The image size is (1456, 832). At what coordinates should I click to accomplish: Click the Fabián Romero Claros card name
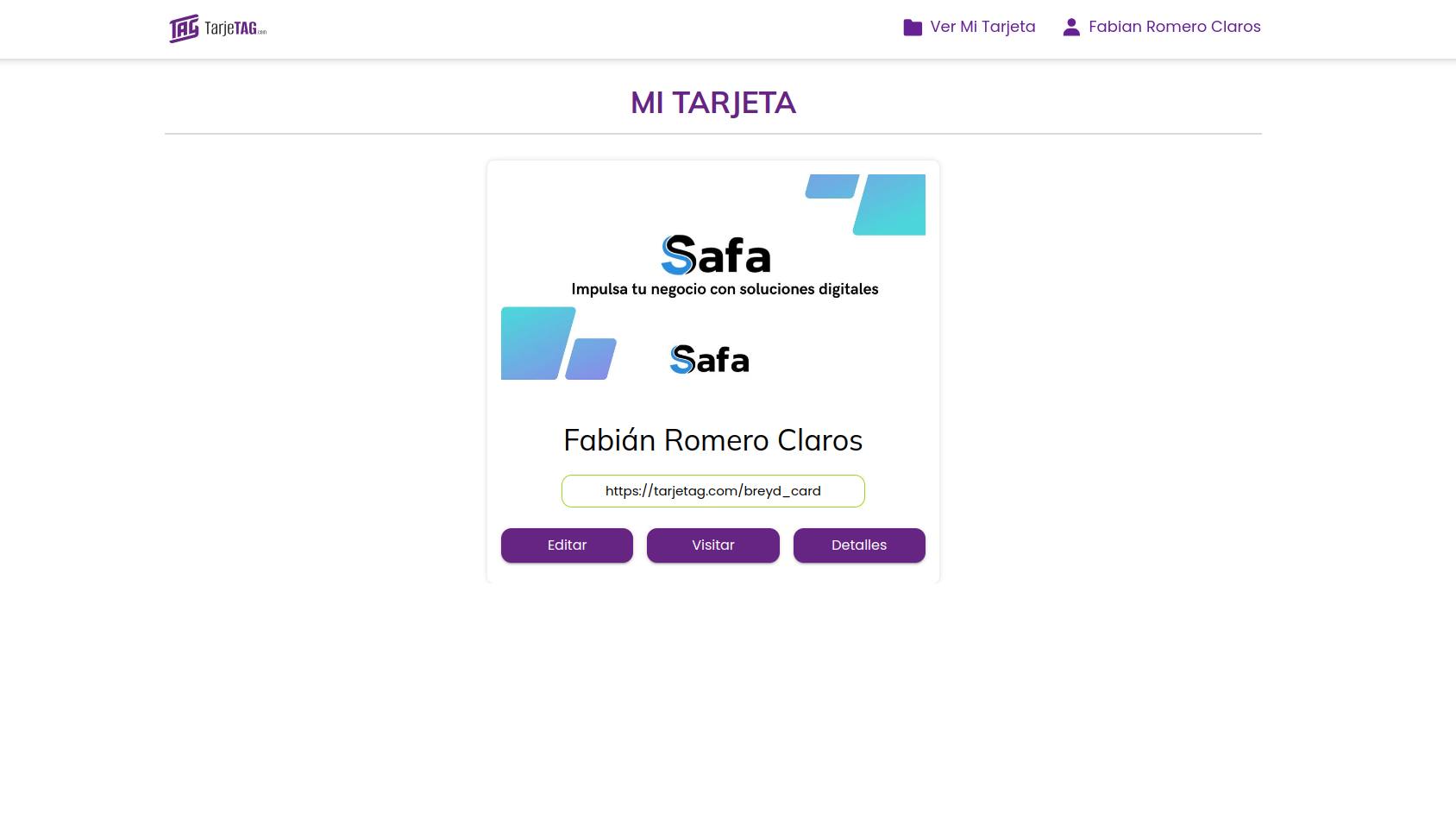pyautogui.click(x=712, y=440)
